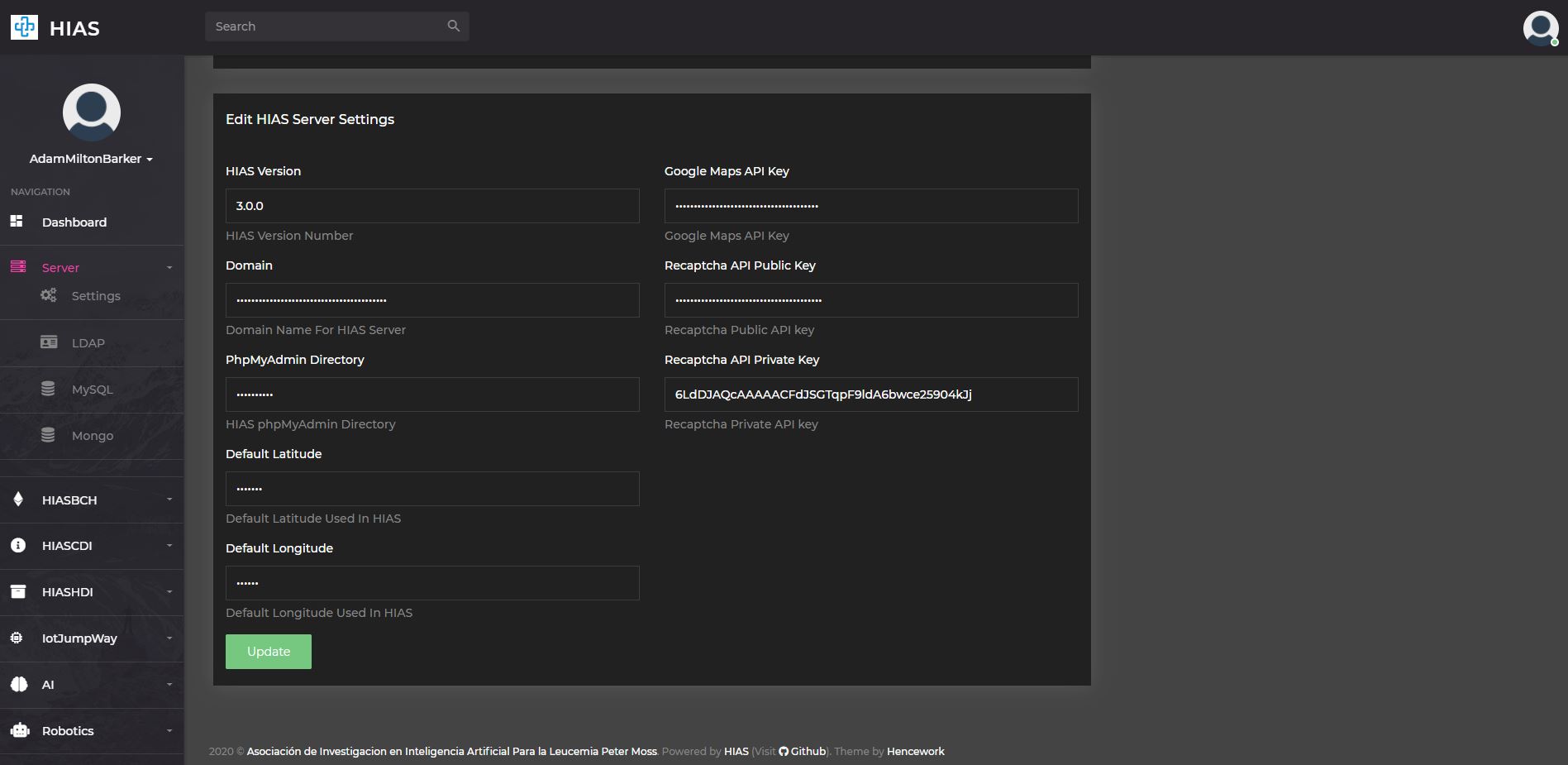Click the Recaptcha Private API key hint

pos(741,424)
